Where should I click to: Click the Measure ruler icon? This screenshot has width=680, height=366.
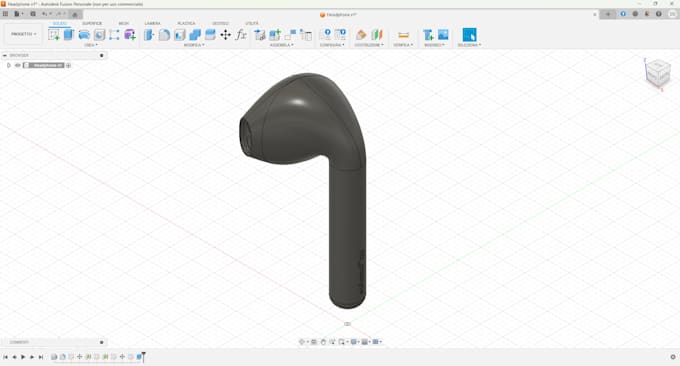point(403,35)
